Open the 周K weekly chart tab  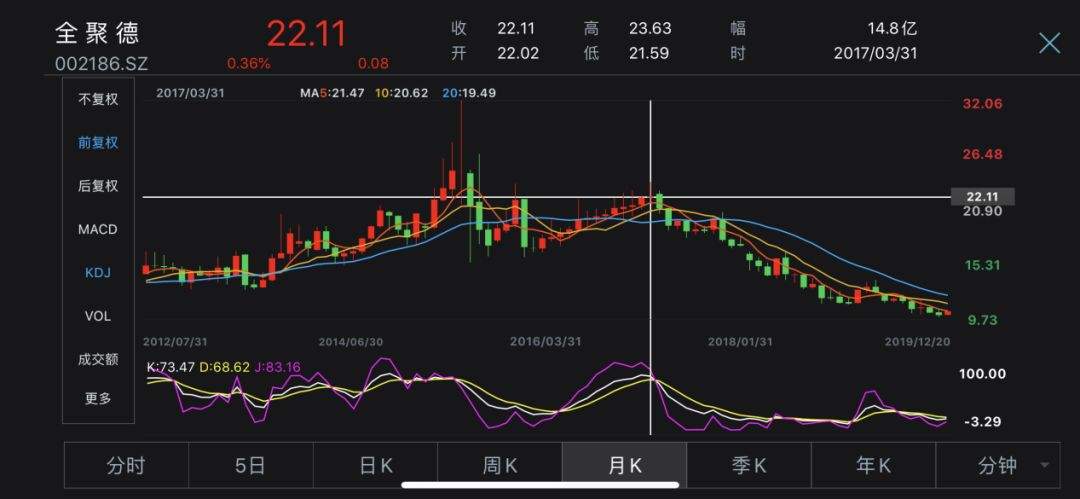click(x=499, y=465)
